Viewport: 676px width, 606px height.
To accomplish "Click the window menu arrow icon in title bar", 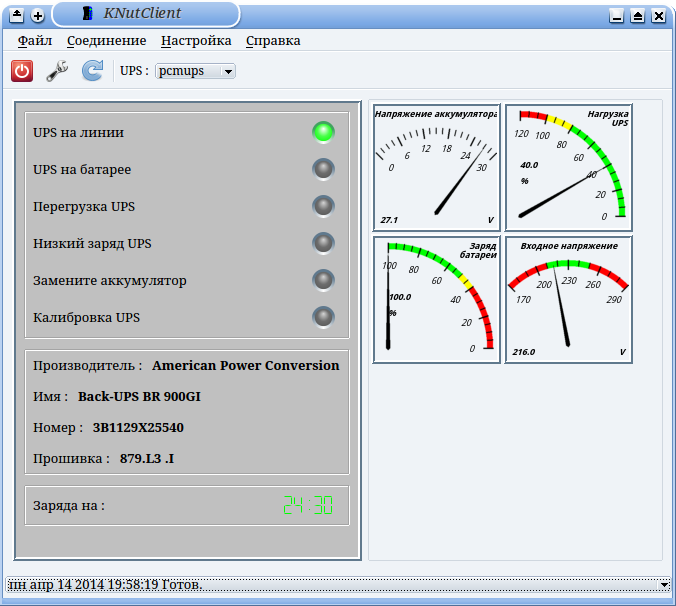I will point(17,15).
